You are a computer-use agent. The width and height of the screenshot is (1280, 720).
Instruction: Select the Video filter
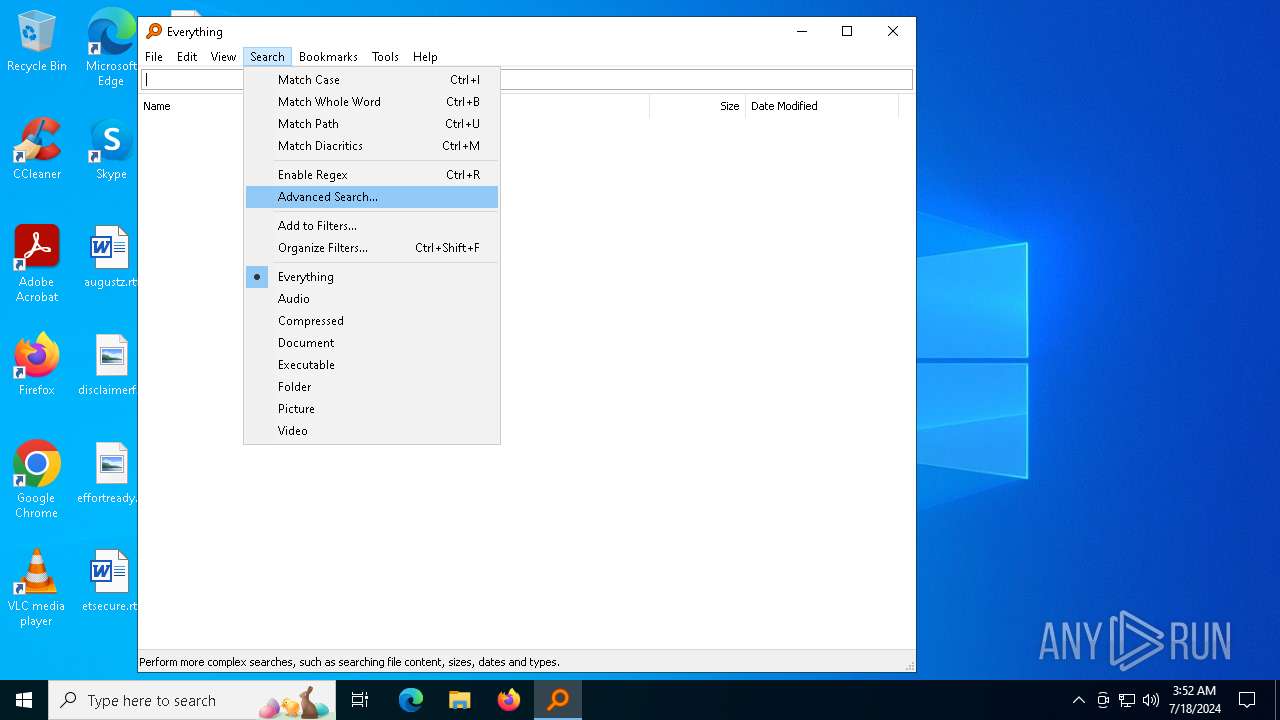point(372,431)
